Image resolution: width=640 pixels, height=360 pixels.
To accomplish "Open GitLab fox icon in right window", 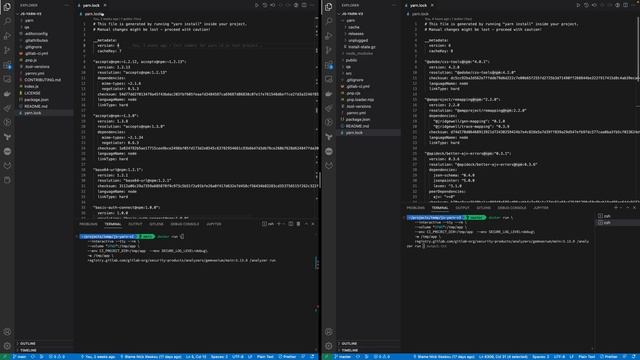I will pyautogui.click(x=329, y=165).
